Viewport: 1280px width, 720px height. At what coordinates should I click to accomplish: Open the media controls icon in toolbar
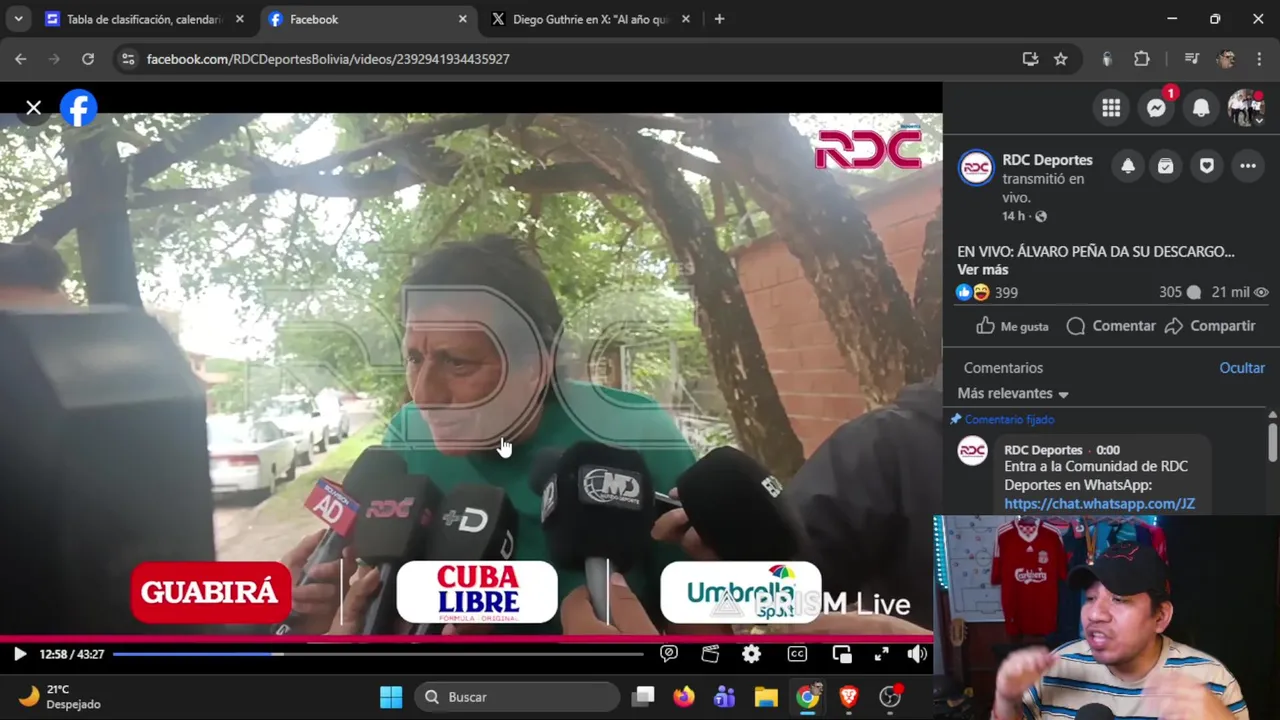point(1191,59)
